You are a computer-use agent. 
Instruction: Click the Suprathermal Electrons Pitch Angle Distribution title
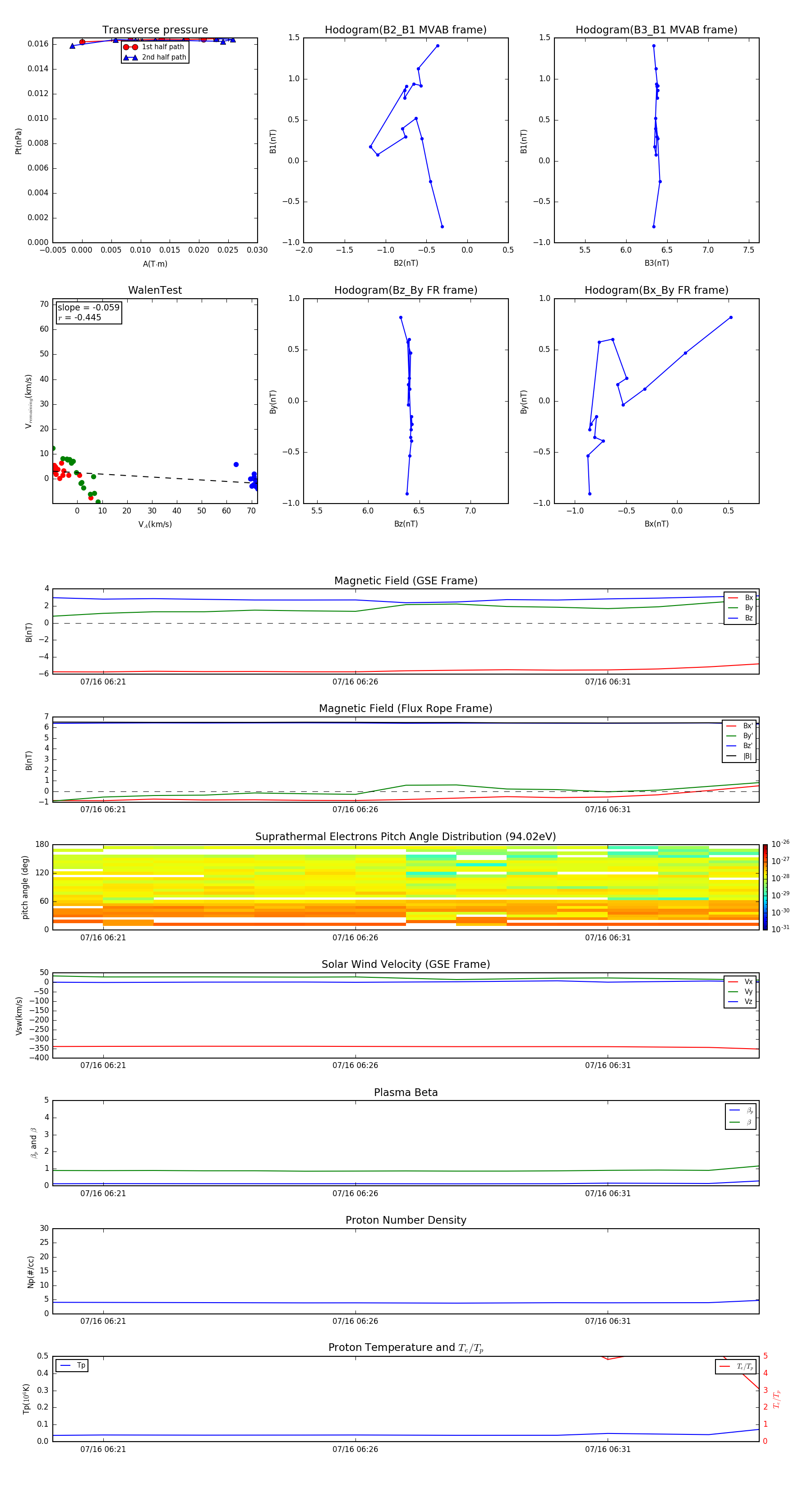[x=406, y=837]
